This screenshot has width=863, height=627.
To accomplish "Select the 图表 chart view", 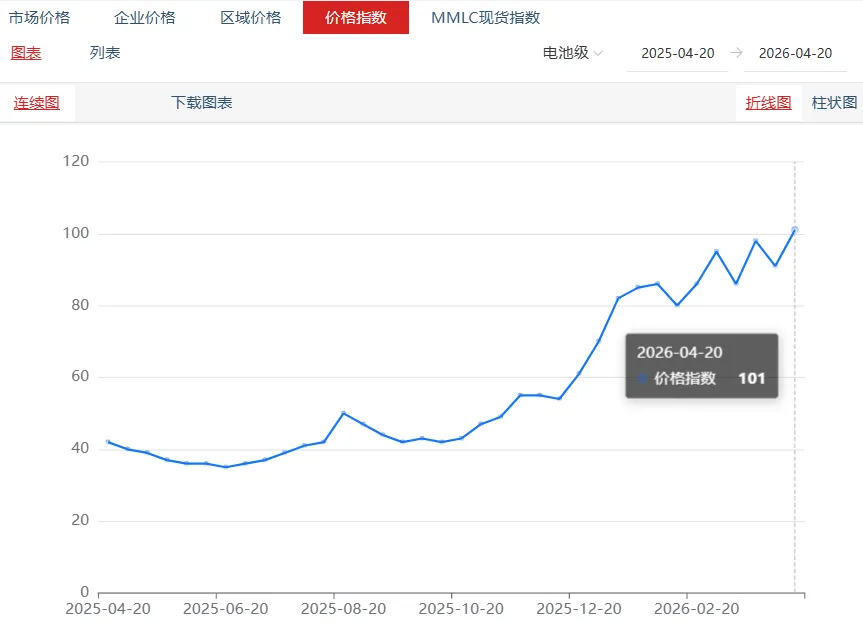I will click(x=25, y=52).
